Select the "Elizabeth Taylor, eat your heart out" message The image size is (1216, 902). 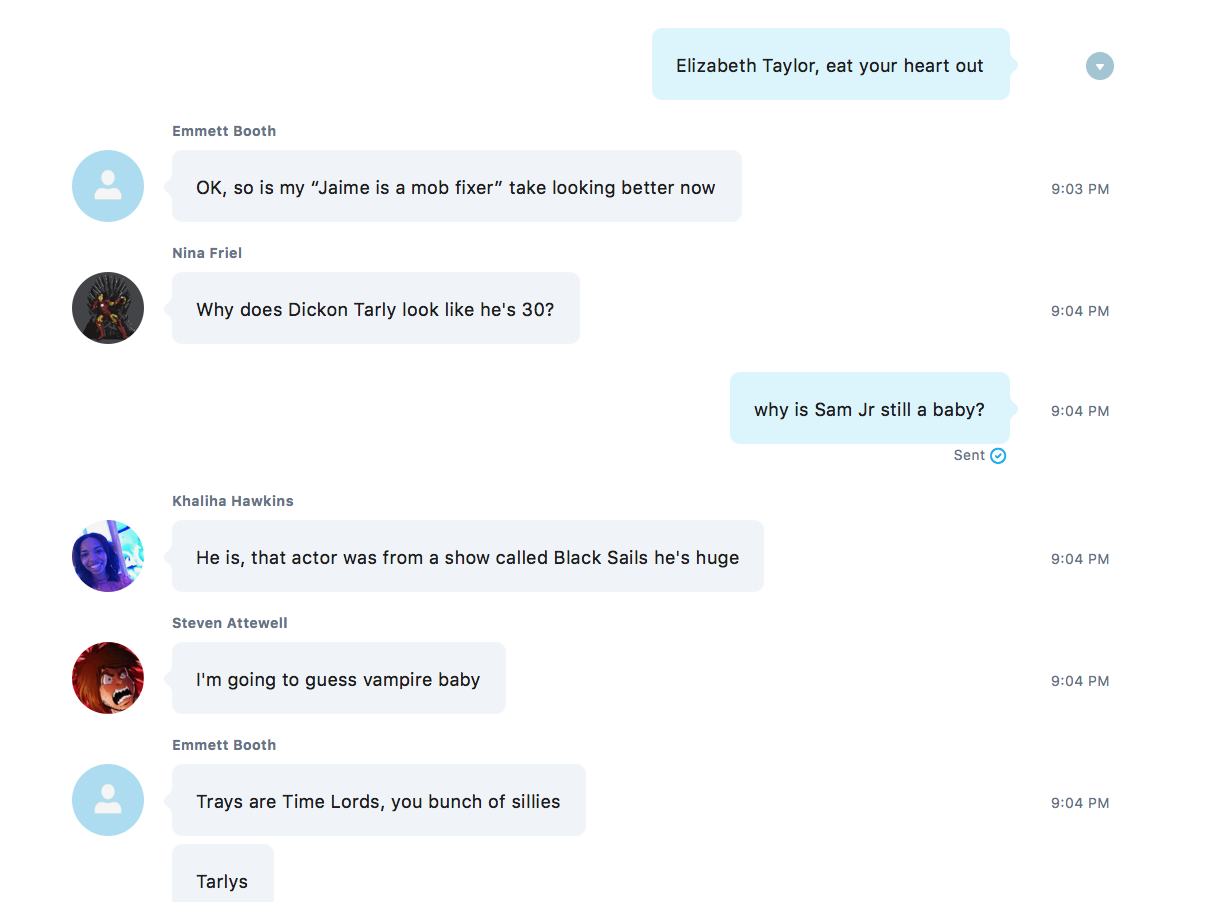coord(830,66)
